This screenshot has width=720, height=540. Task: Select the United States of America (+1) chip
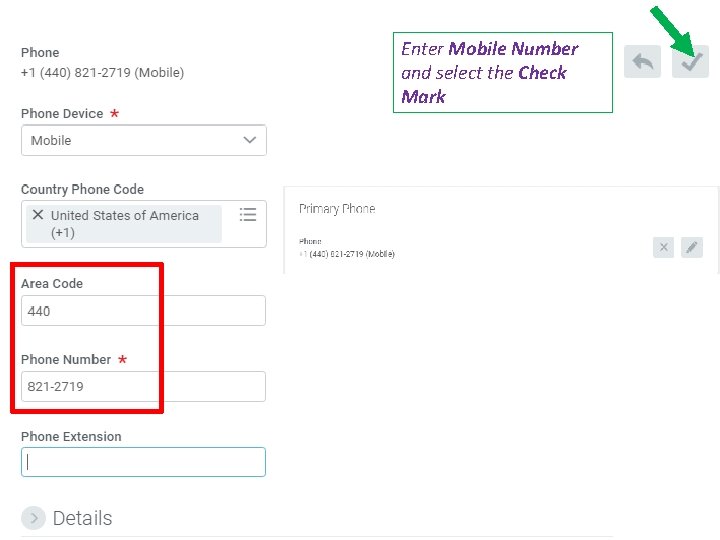coord(125,224)
